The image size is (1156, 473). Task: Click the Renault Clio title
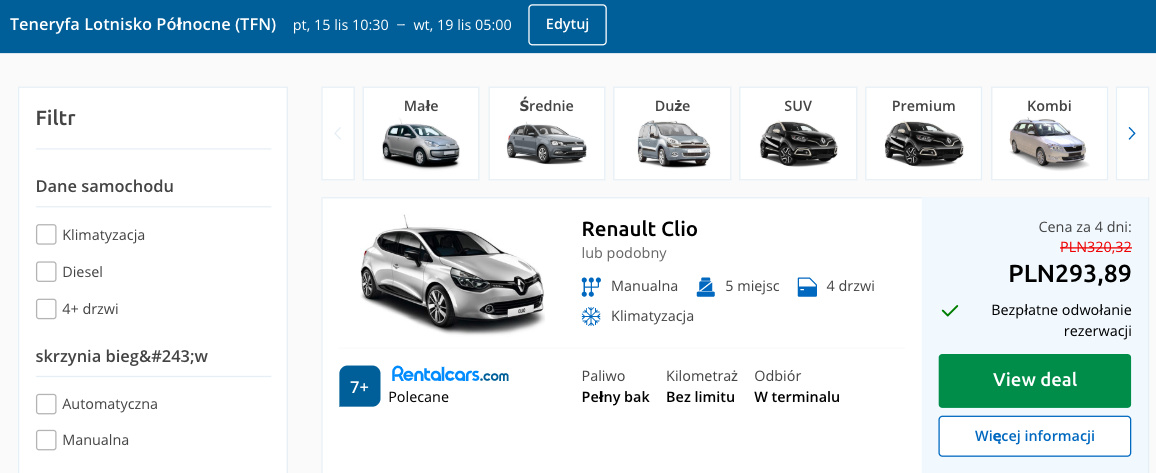(x=639, y=228)
